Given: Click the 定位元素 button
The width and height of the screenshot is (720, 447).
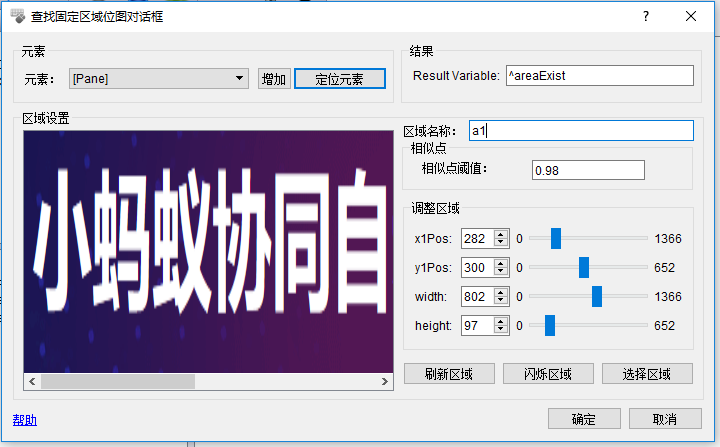Looking at the screenshot, I should point(340,79).
